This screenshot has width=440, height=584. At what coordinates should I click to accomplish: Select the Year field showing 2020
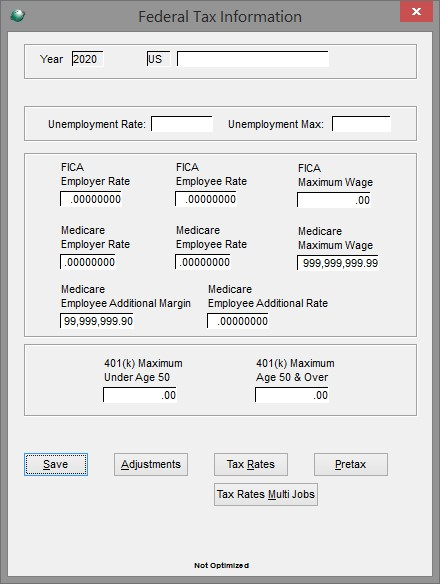coord(88,59)
